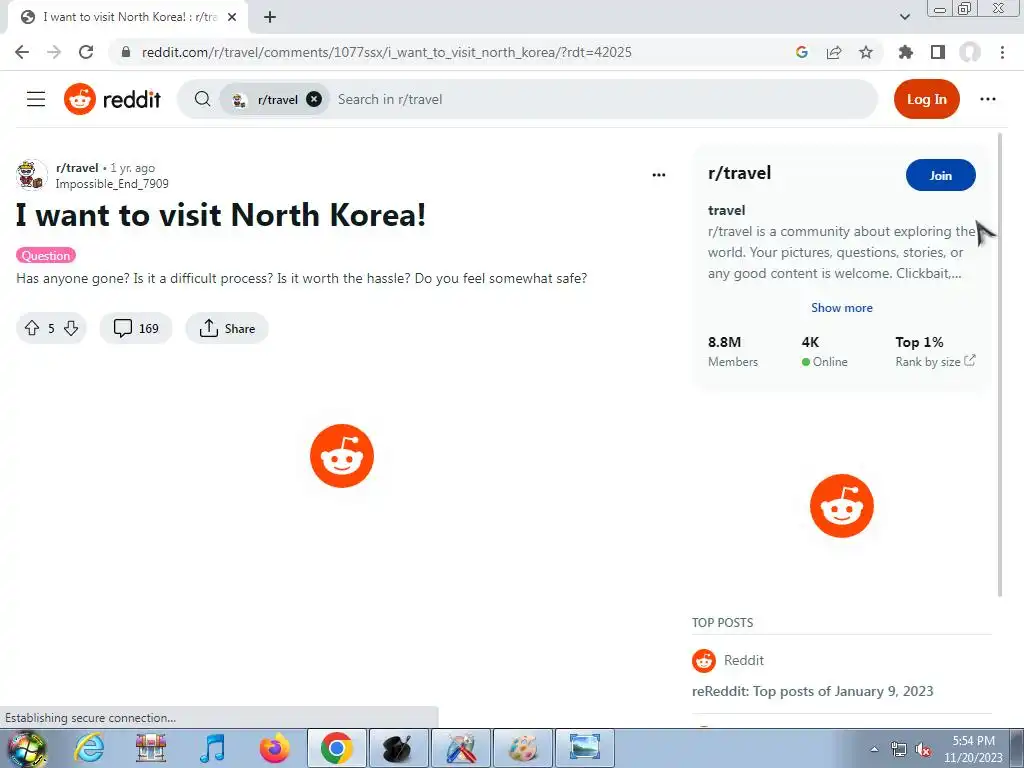The width and height of the screenshot is (1024, 768).
Task: Open the r/travel sidebar heading link
Action: click(x=739, y=173)
